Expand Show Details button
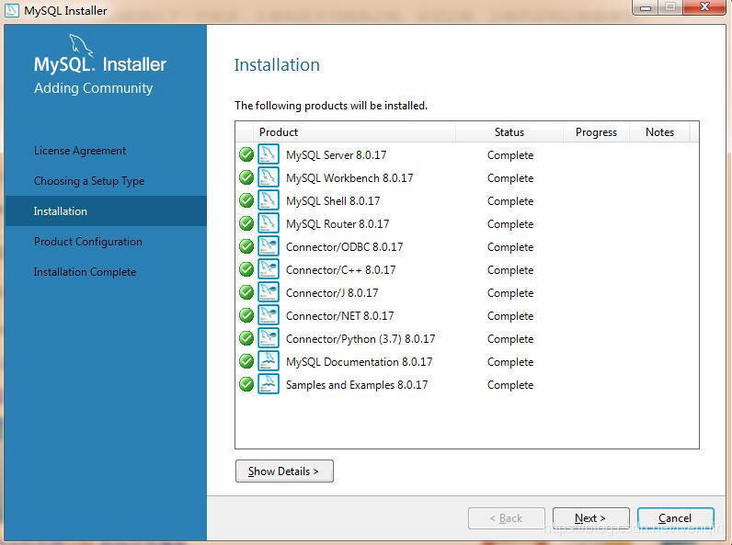This screenshot has height=545, width=732. pyautogui.click(x=284, y=471)
